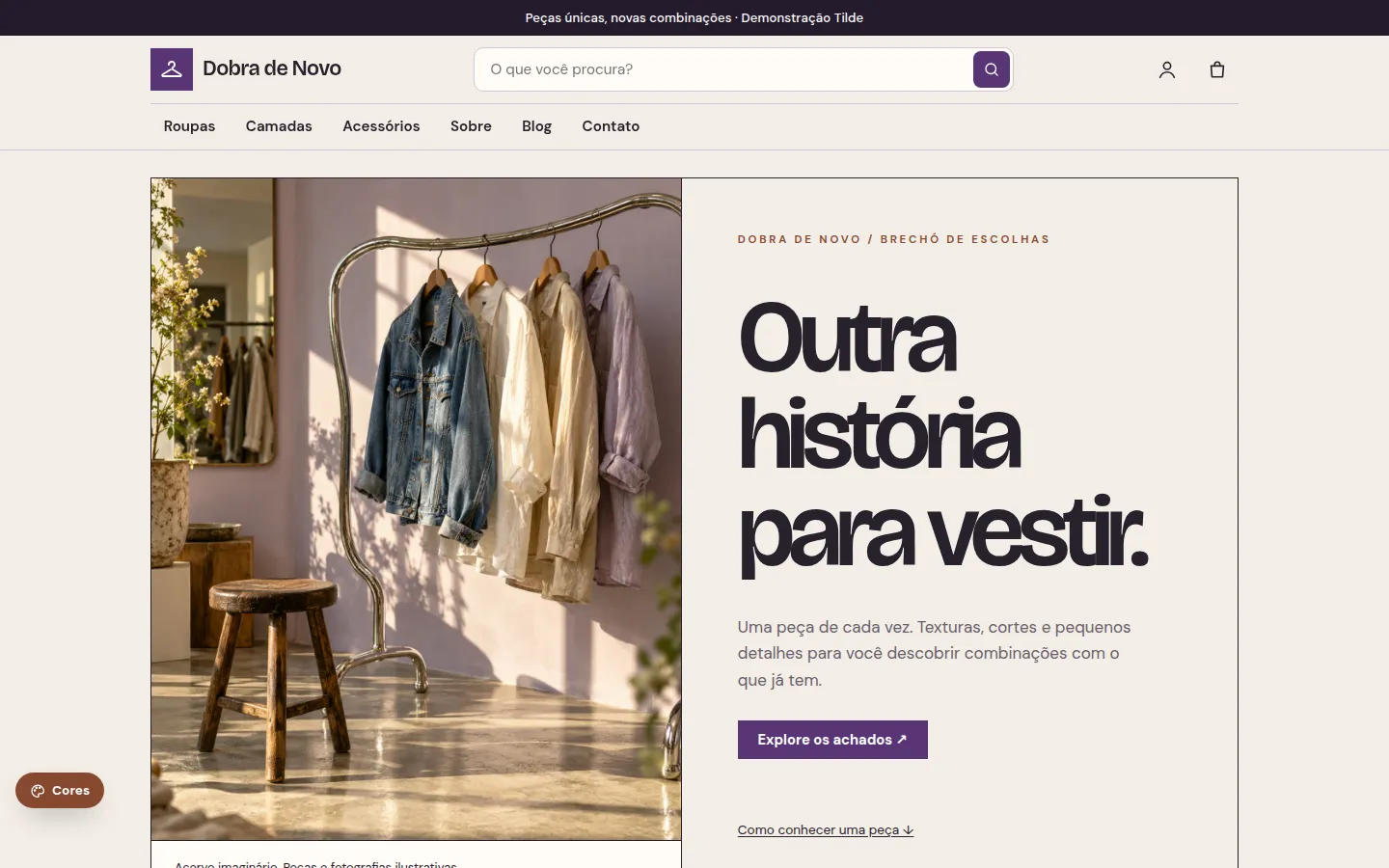Go to the Contato page
The image size is (1389, 868).
[611, 126]
